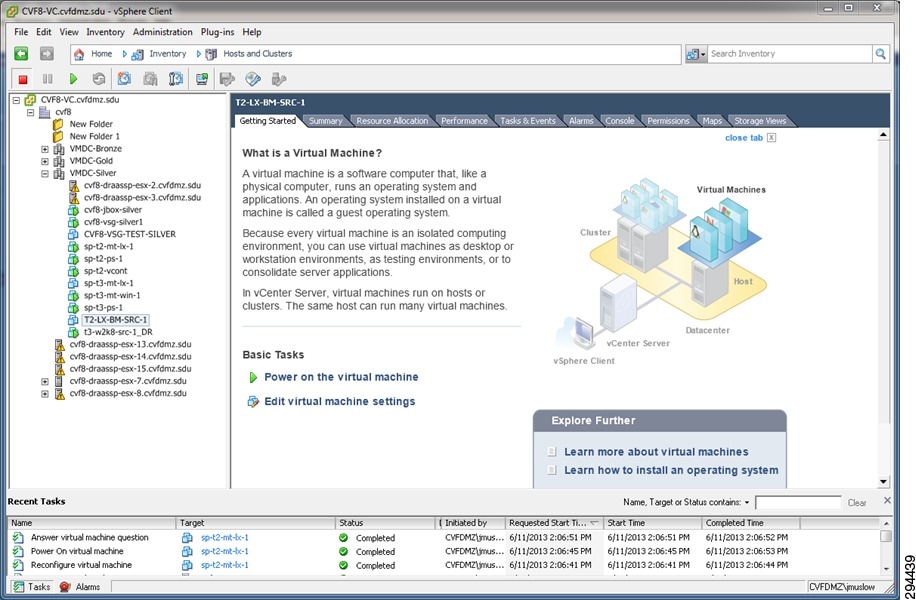Close the Recent Tasks panel with the X
This screenshot has width=916, height=600.
[887, 501]
